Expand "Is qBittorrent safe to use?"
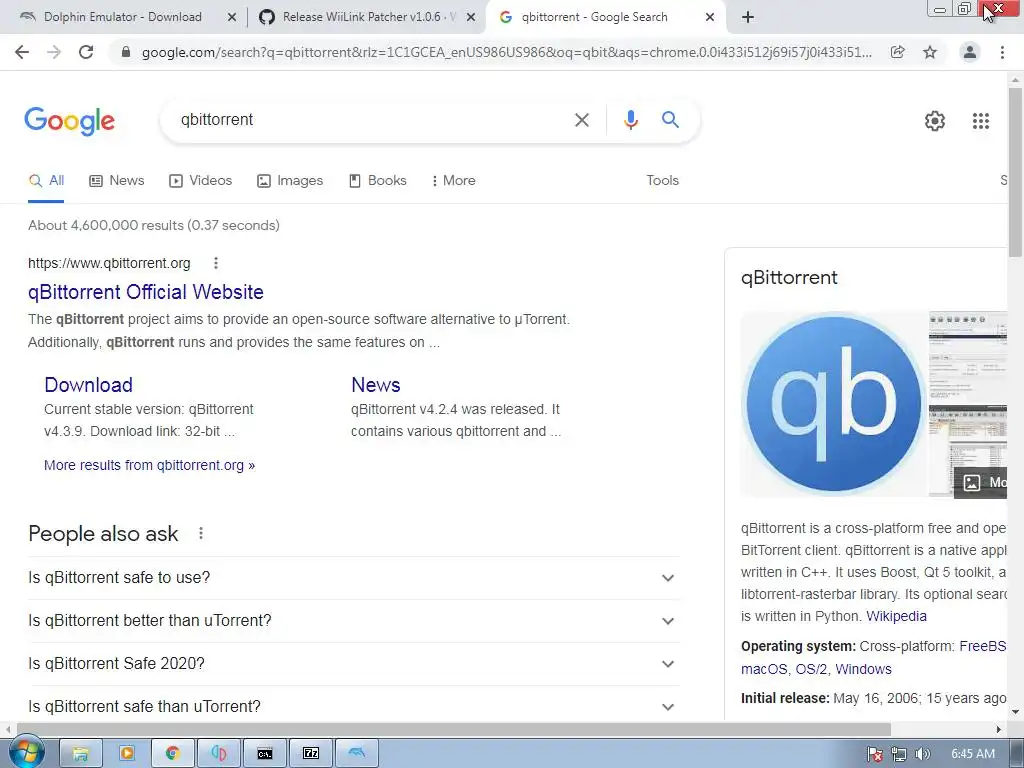 (x=354, y=578)
